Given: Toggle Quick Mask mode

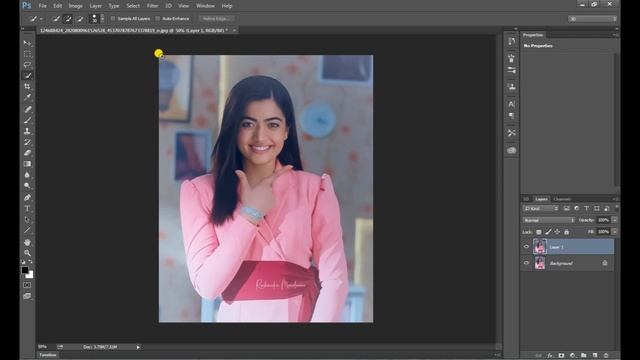Looking at the screenshot, I should pyautogui.click(x=27, y=285).
